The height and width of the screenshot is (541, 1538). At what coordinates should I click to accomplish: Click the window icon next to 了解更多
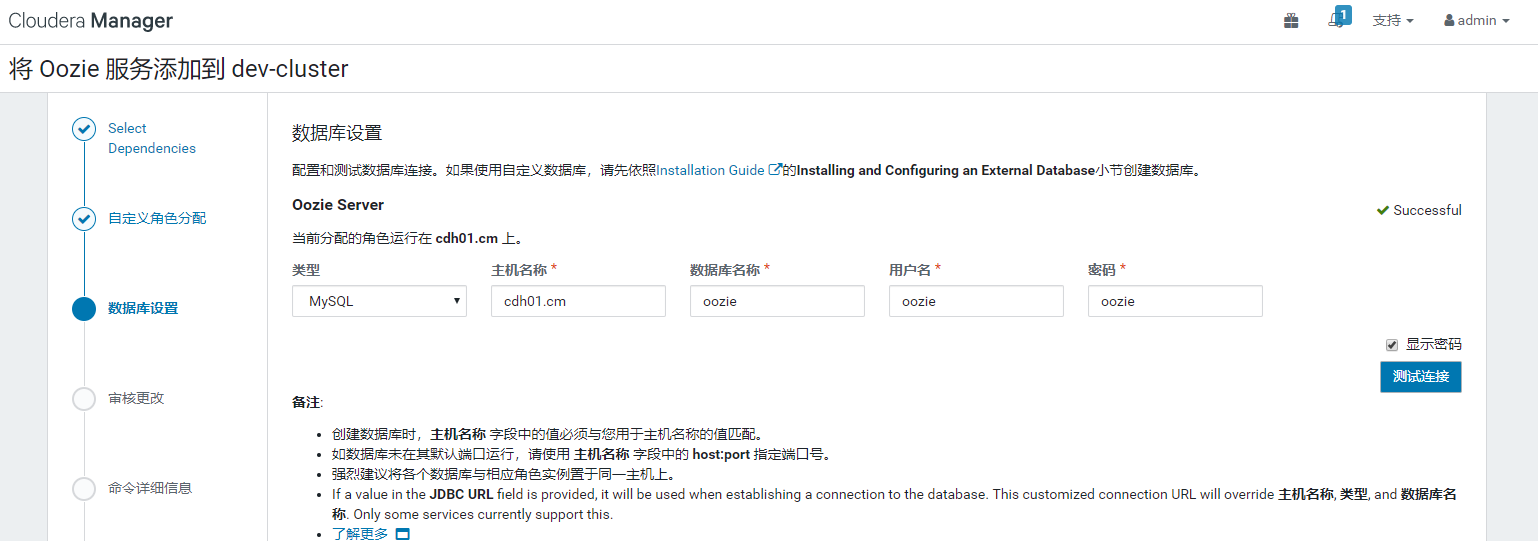[402, 534]
